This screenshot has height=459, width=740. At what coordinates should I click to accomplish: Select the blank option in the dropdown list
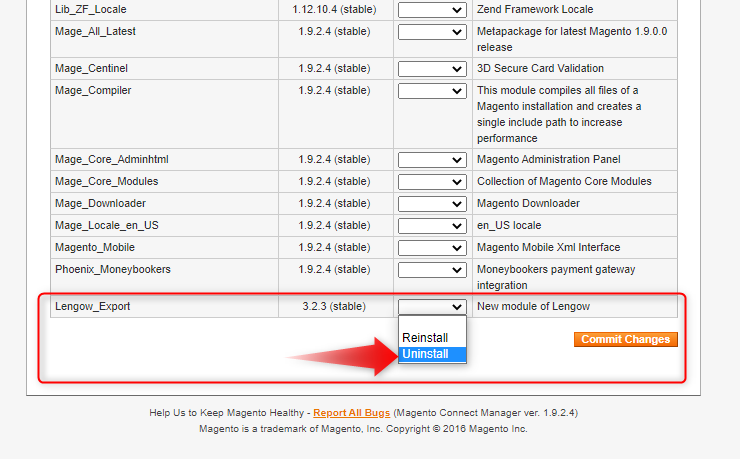432,323
